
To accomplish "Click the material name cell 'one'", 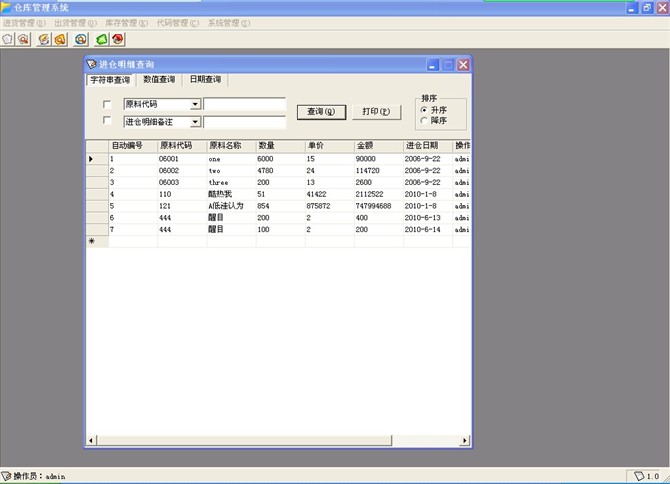I will click(x=231, y=159).
